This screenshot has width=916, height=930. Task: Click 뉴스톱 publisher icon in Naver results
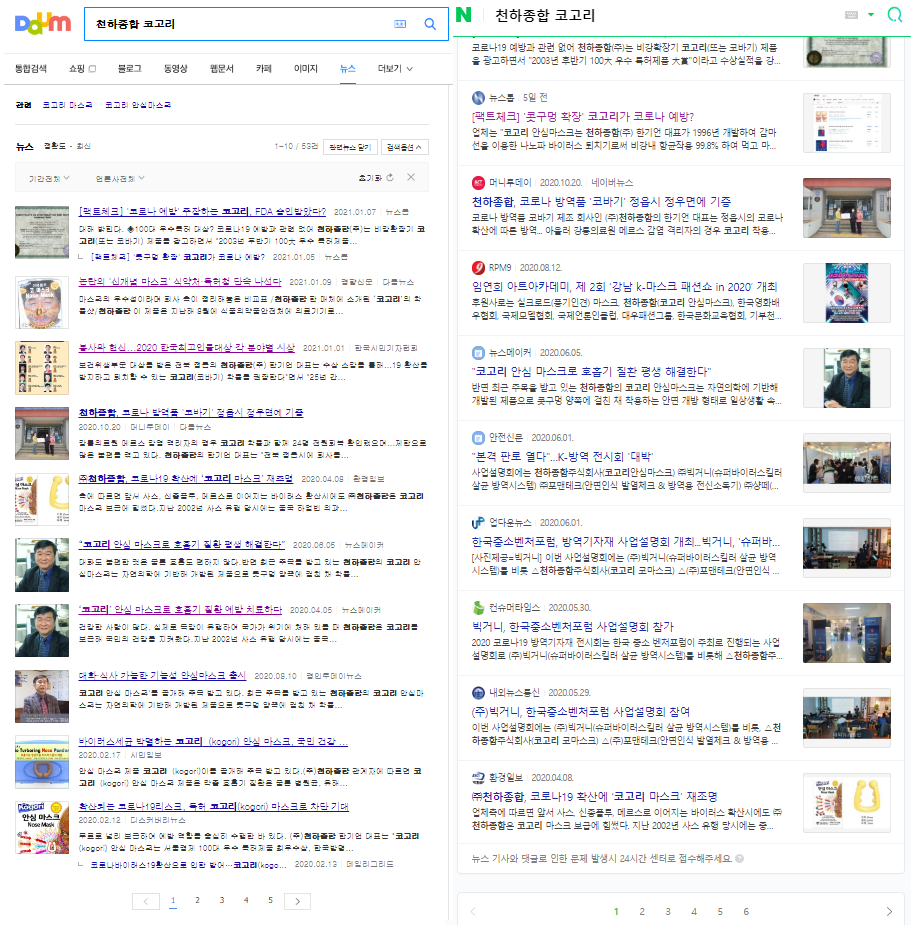pos(478,98)
